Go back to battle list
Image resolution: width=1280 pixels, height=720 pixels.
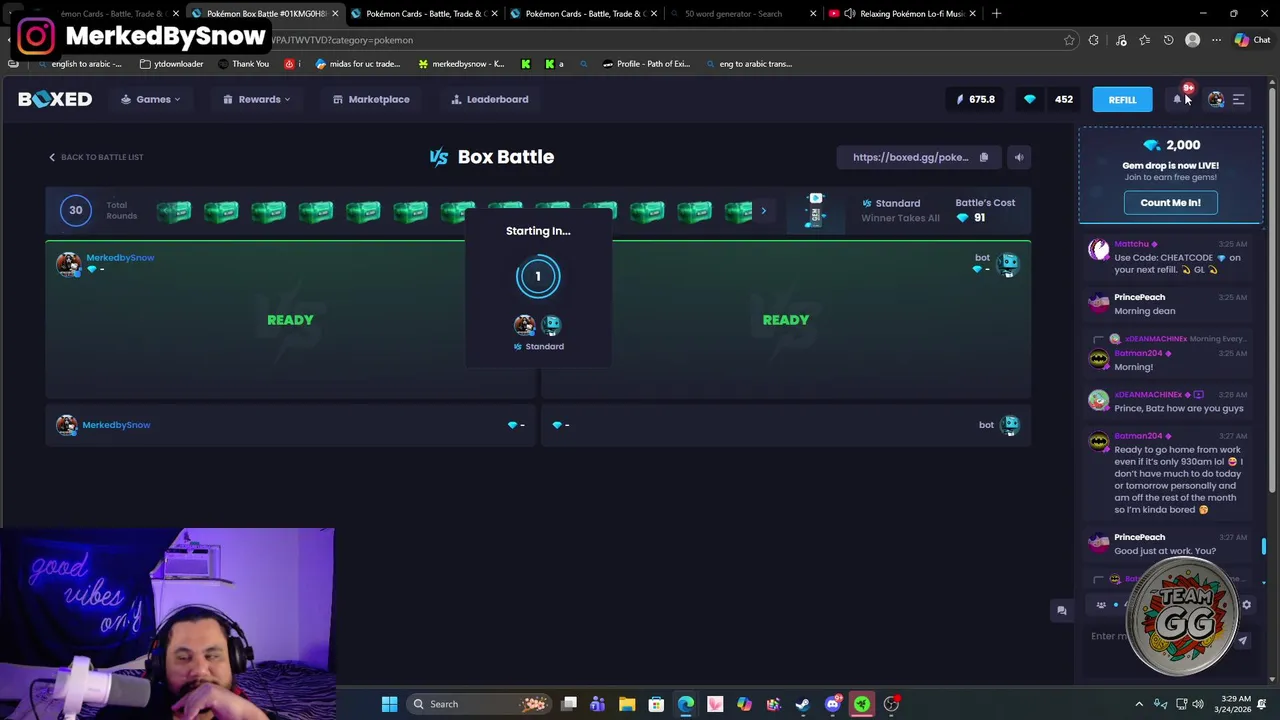pos(96,157)
